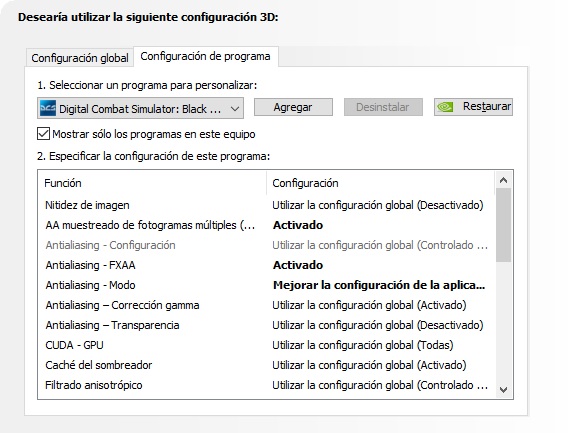Click the NVIDIA logo on Restaurar button

pyautogui.click(x=445, y=107)
